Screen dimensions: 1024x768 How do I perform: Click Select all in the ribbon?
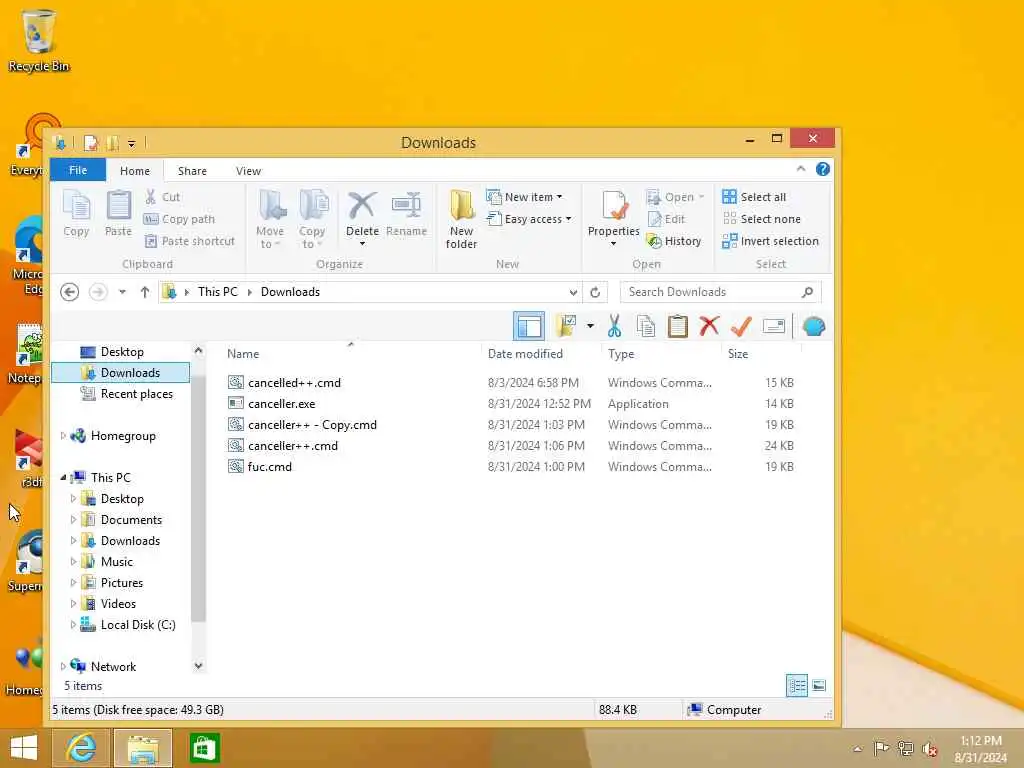[754, 197]
